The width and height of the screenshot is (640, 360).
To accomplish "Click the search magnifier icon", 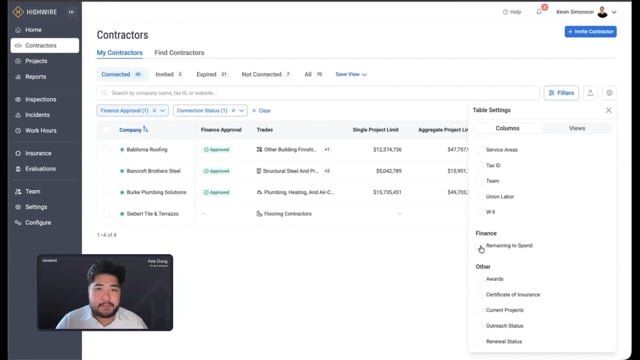I will click(104, 93).
